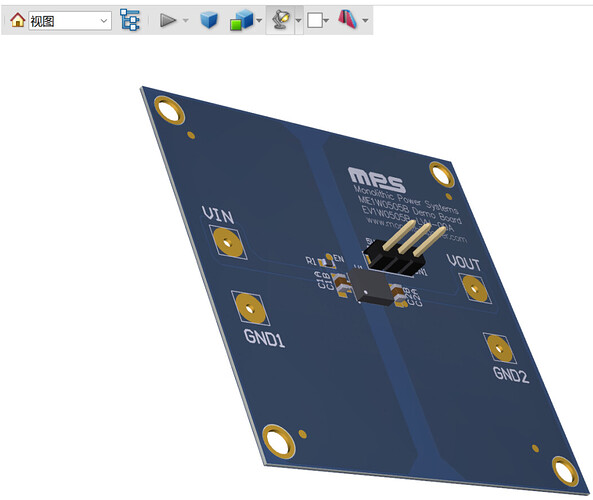Click the Home default view icon

[17, 20]
